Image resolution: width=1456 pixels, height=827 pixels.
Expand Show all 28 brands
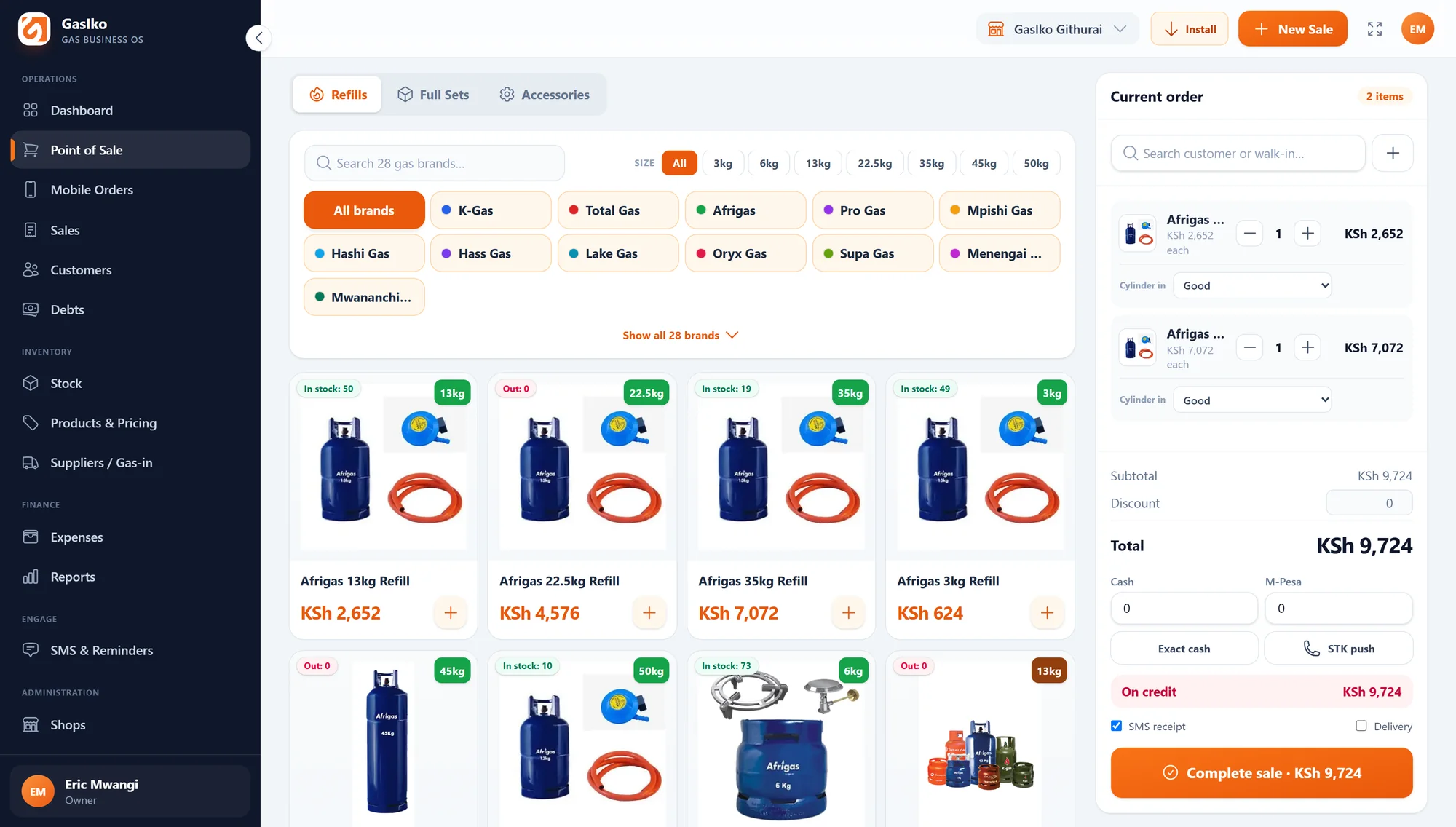(681, 335)
